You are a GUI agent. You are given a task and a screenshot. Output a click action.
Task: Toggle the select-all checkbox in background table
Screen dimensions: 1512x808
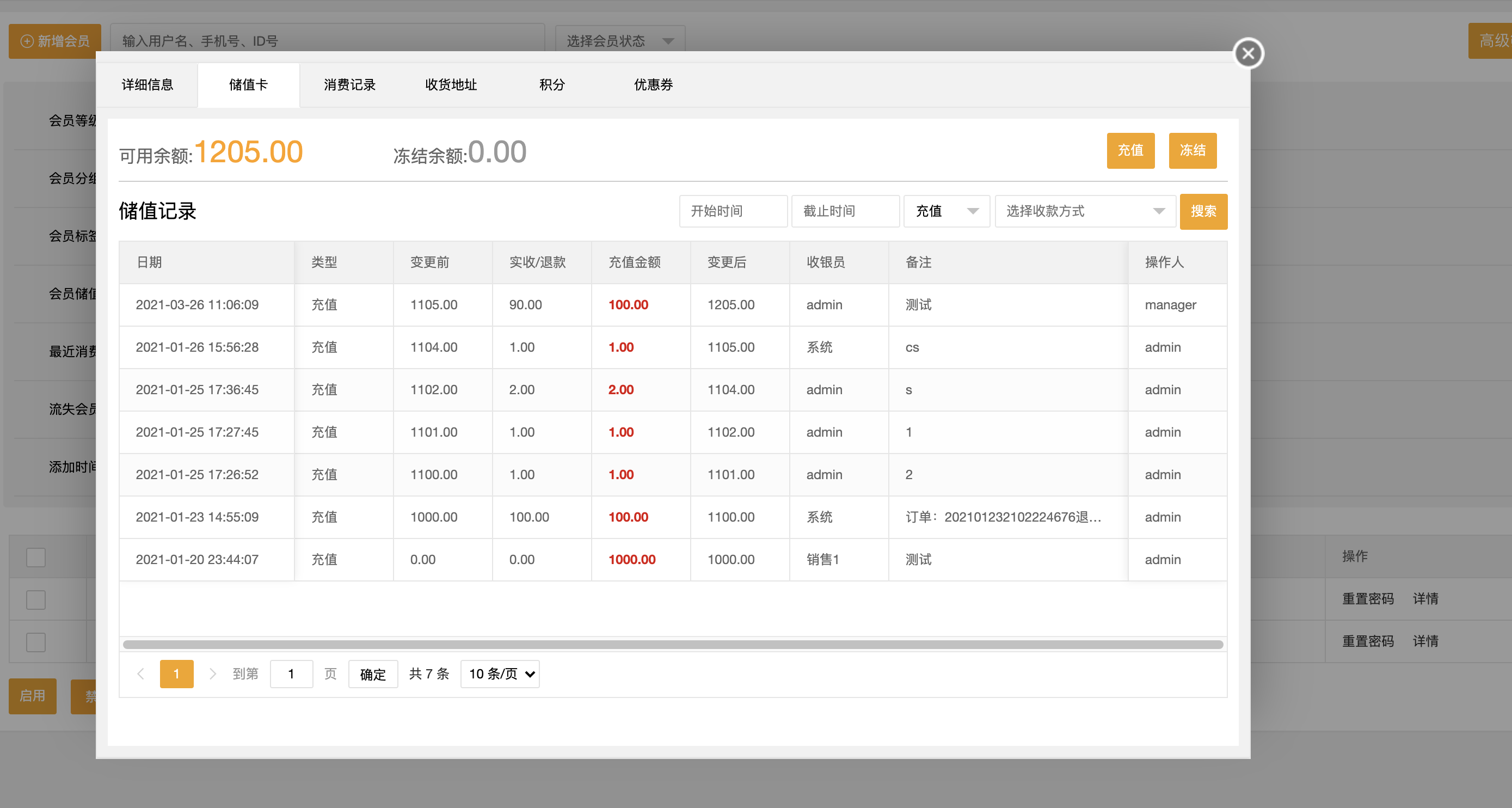coord(36,557)
